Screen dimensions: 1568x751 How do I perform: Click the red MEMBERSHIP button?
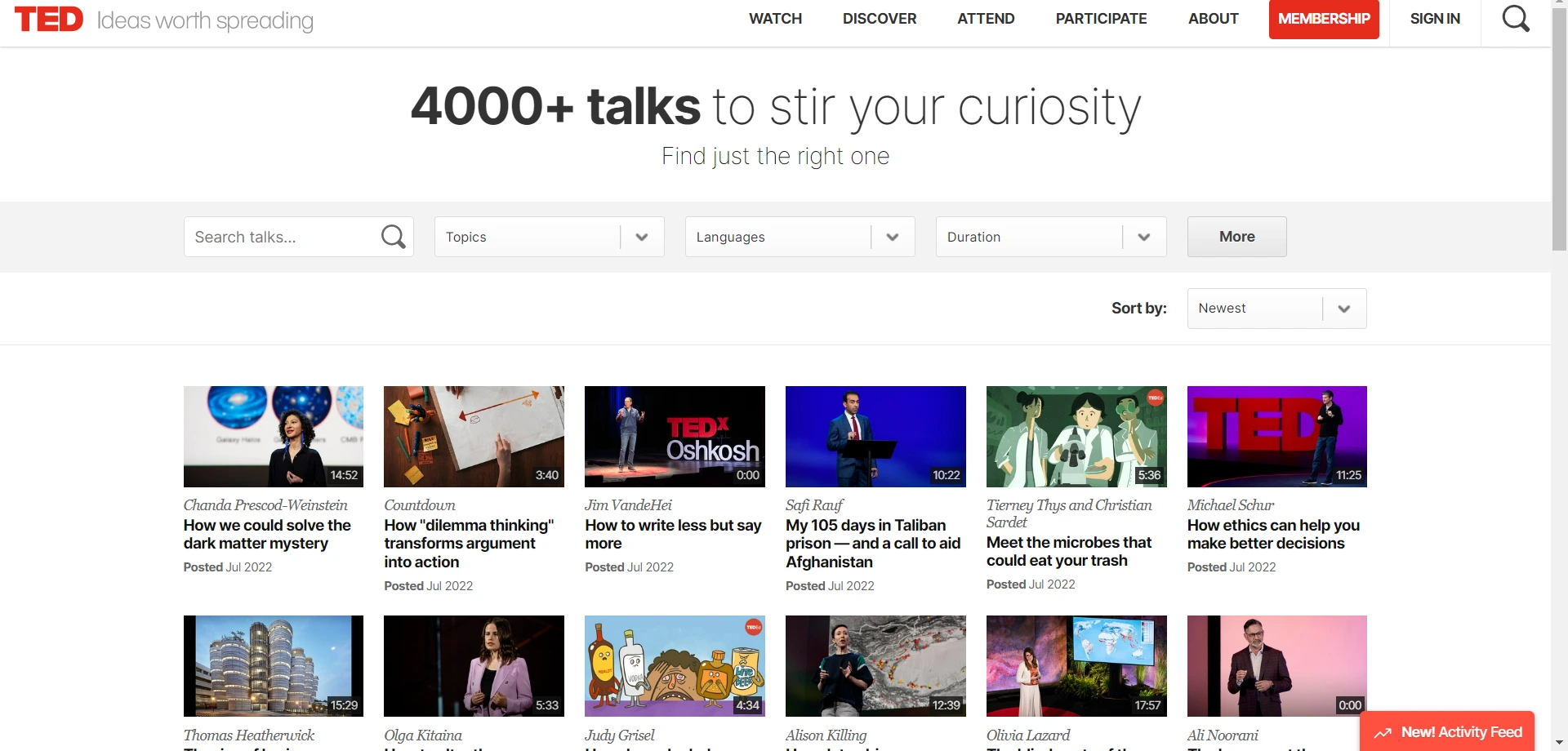(1324, 19)
